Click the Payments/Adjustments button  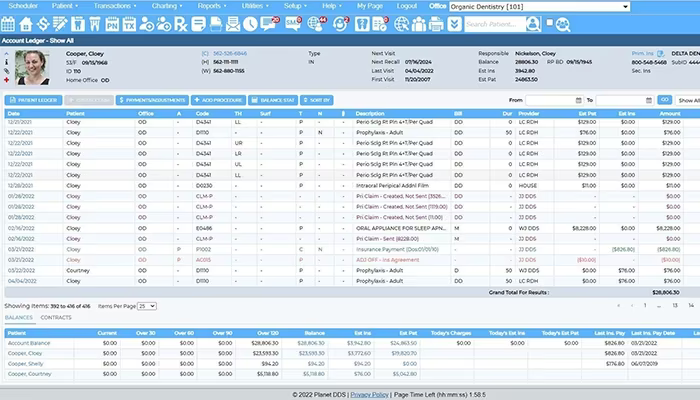152,100
